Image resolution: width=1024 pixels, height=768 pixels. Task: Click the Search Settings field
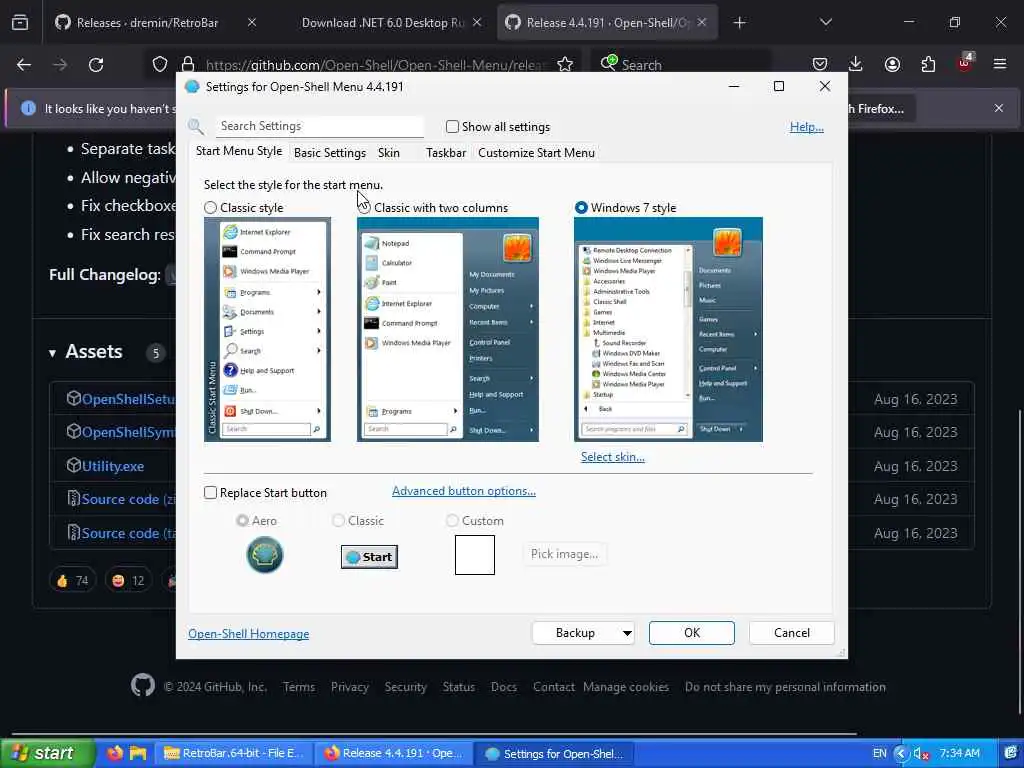click(319, 126)
